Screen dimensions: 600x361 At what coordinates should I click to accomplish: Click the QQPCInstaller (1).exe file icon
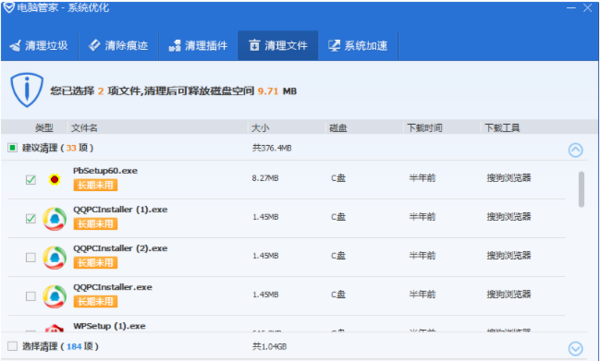coord(54,219)
